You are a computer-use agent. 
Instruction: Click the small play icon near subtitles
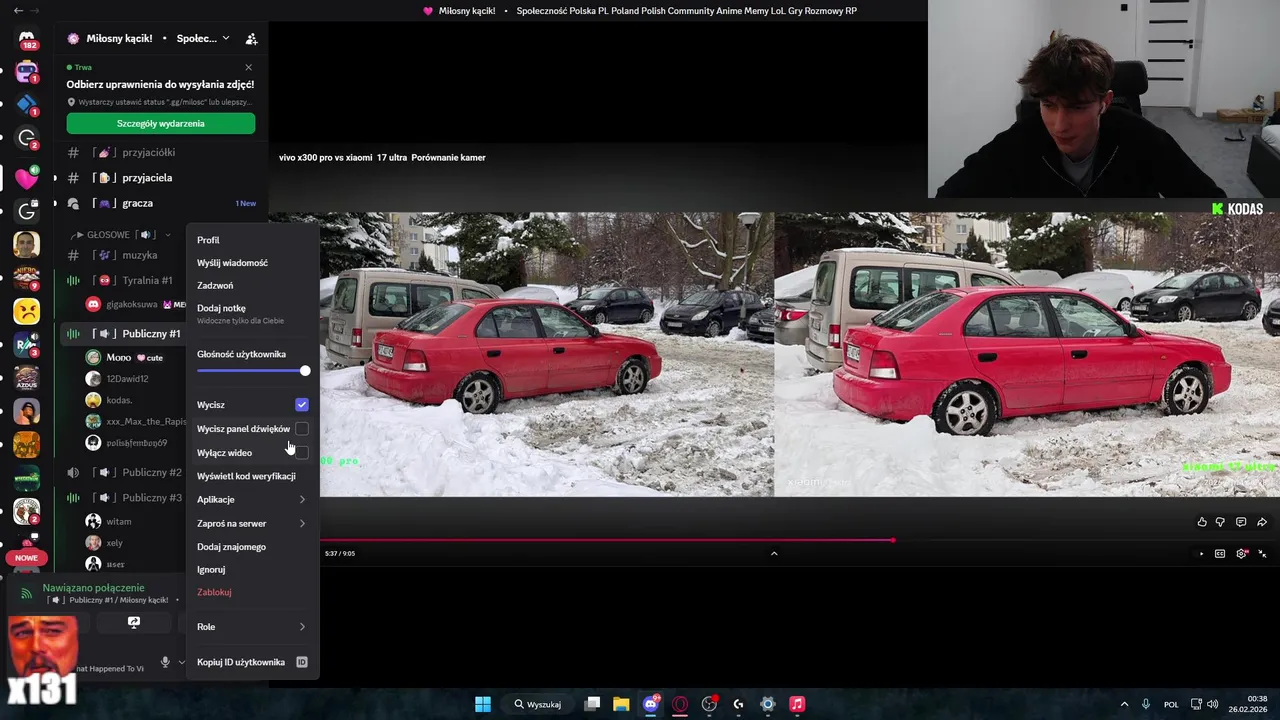(1202, 554)
